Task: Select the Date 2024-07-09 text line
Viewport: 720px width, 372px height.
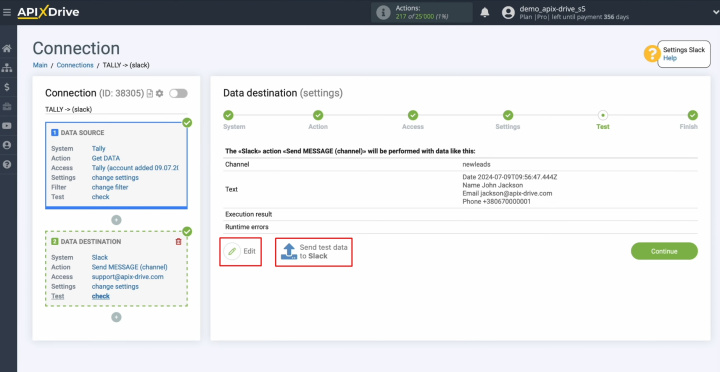Action: (x=510, y=177)
